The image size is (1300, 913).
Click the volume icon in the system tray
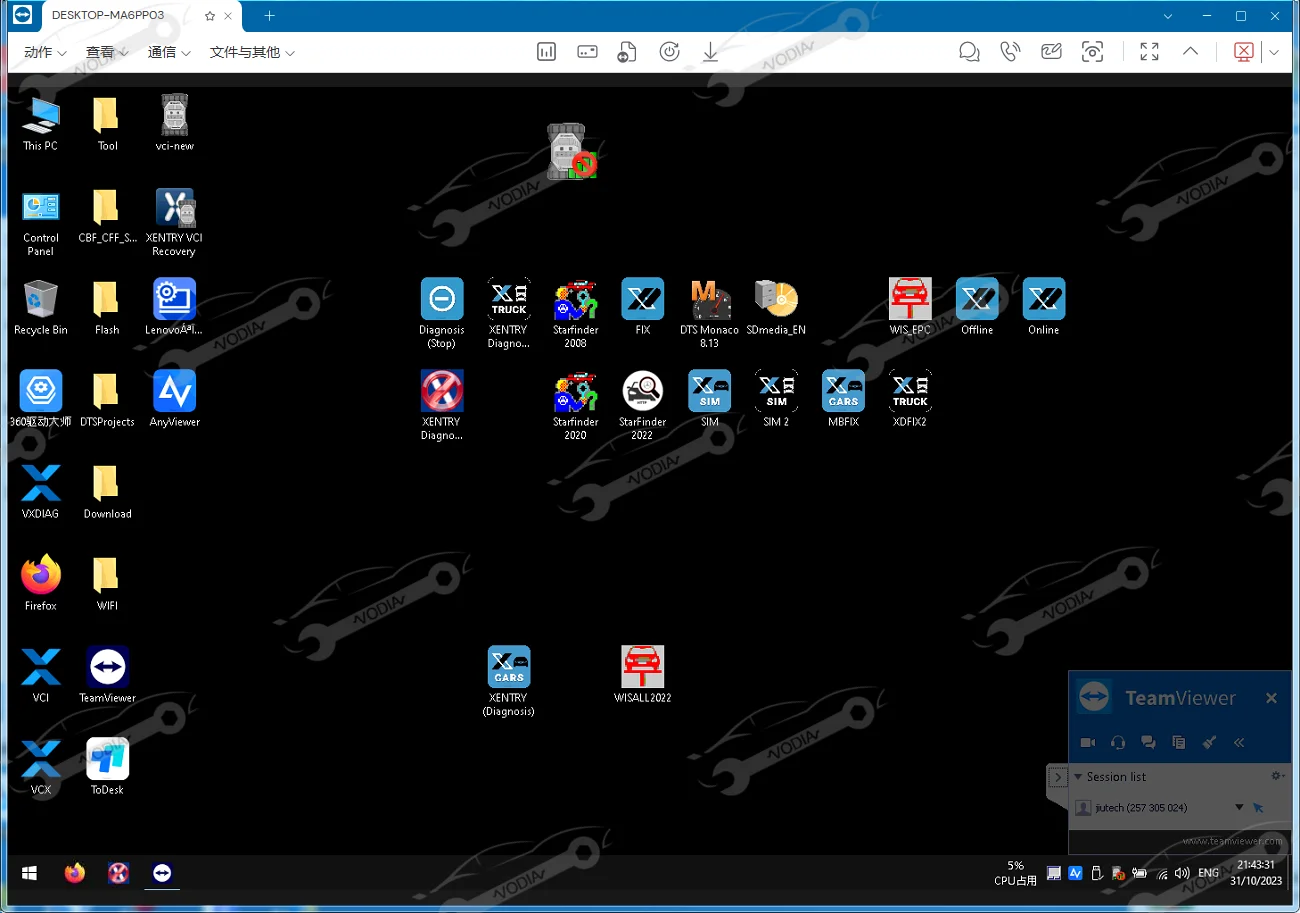[1182, 873]
